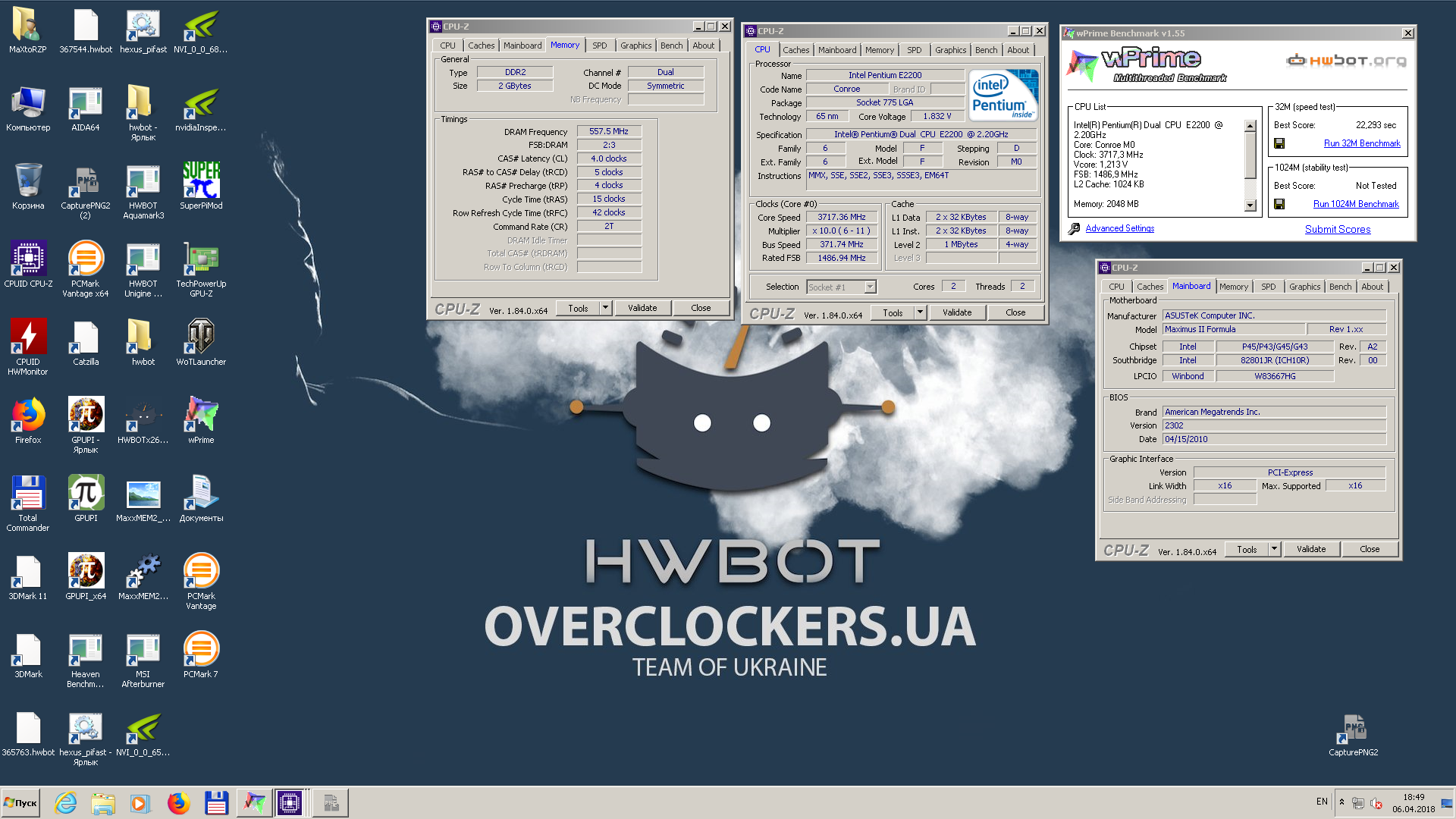Open the CapturePNG2 icon near tray
The width and height of the screenshot is (1456, 819).
(x=1354, y=734)
